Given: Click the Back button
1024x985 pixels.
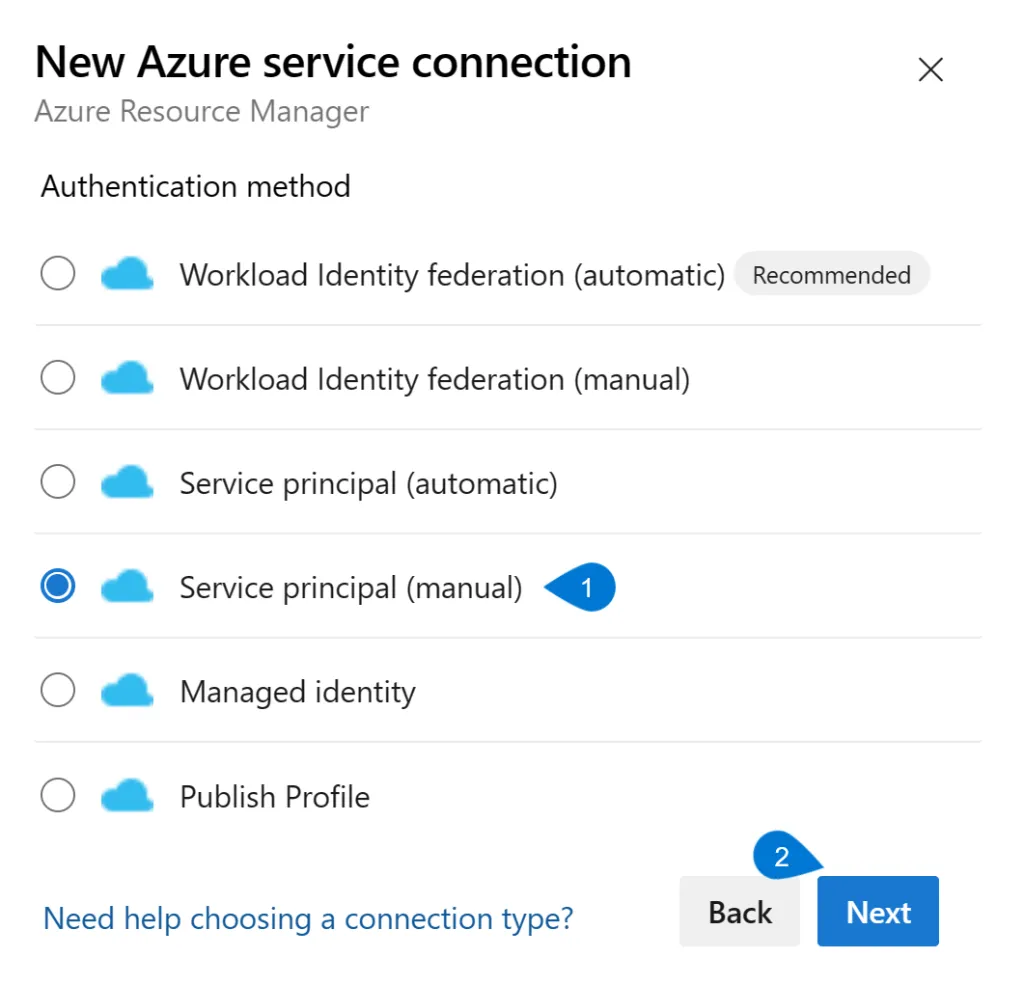Looking at the screenshot, I should [740, 911].
